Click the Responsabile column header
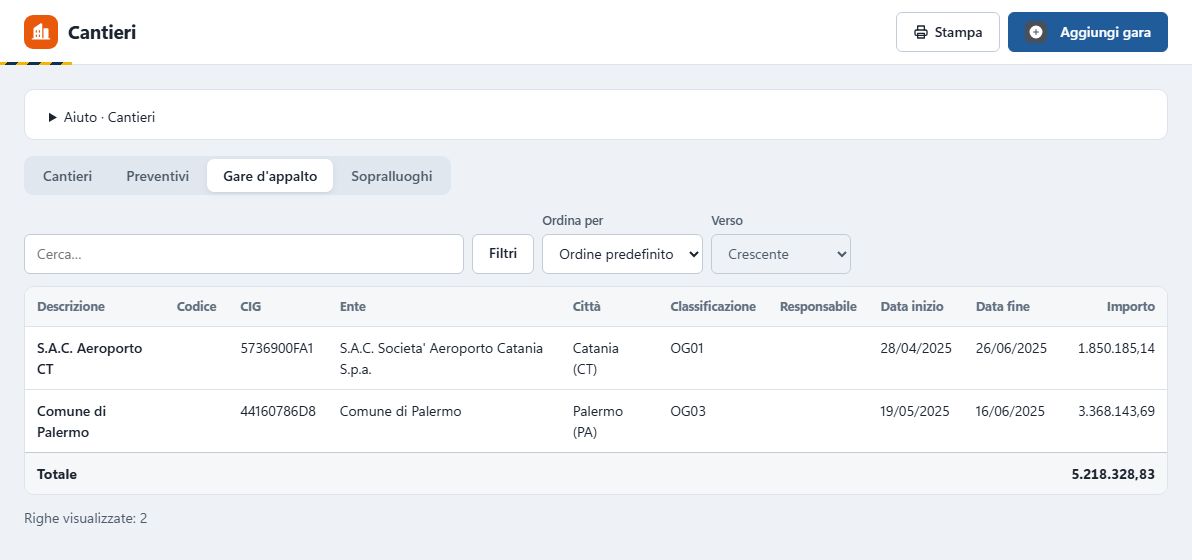 click(x=818, y=307)
